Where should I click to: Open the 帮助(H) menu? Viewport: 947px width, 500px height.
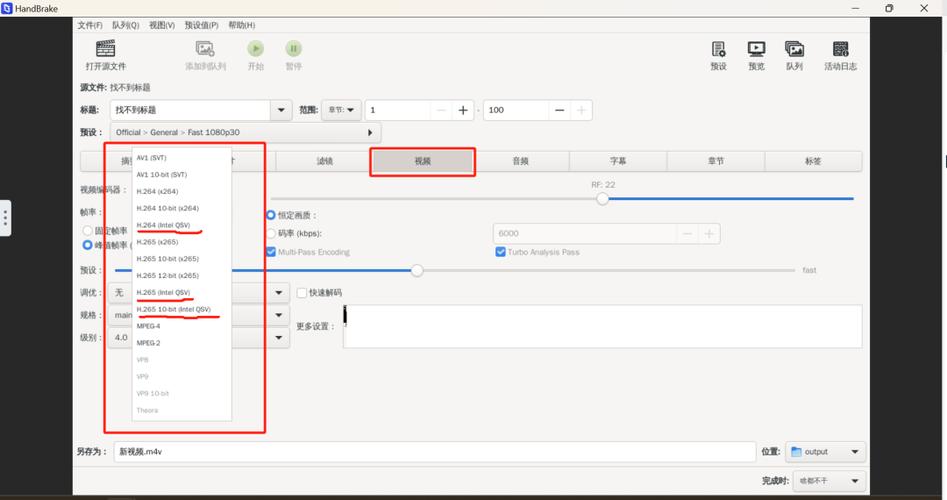point(242,25)
